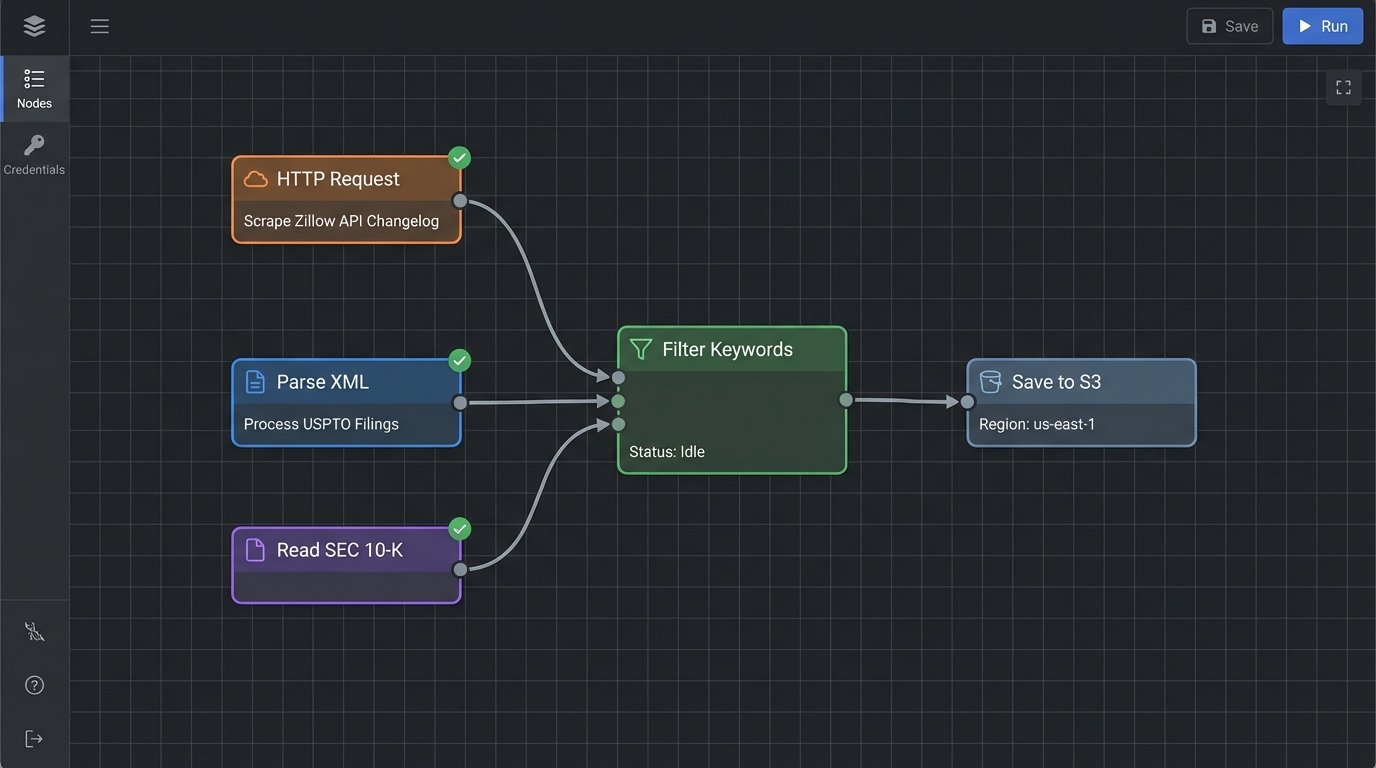1376x768 pixels.
Task: Toggle the hamburger menu in top bar
Action: pyautogui.click(x=100, y=26)
